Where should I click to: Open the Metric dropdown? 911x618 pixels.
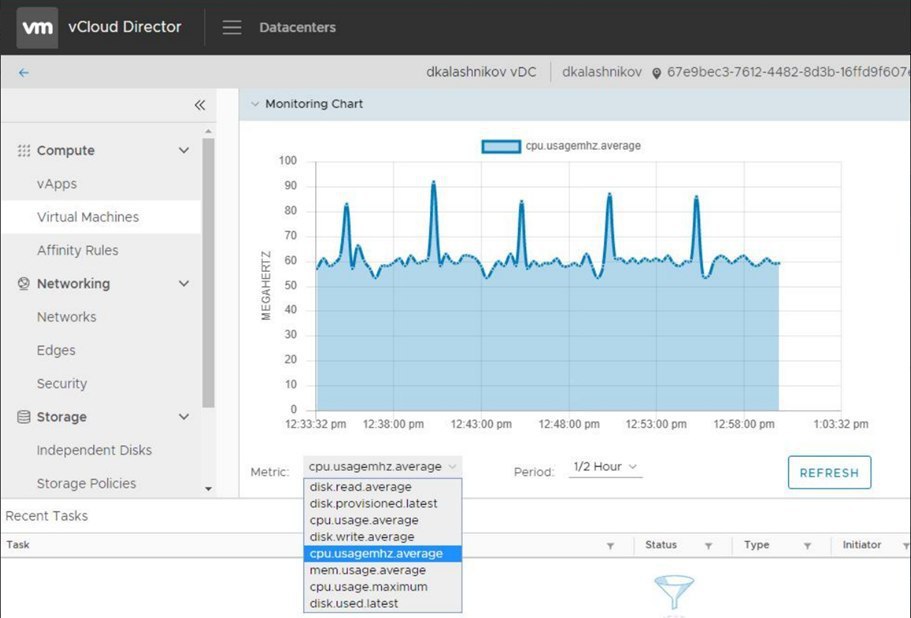382,466
